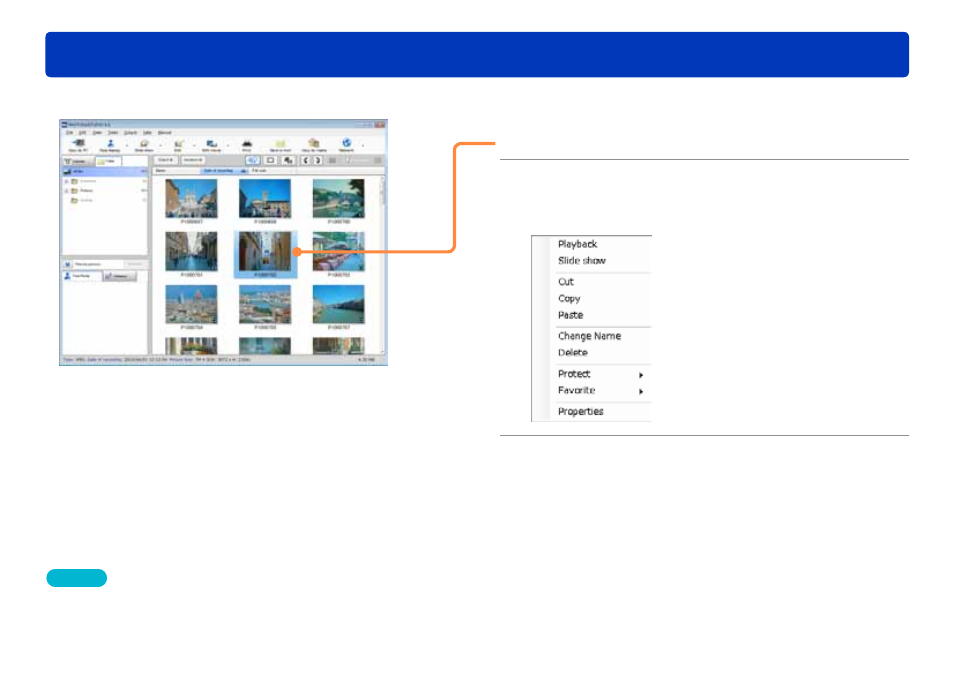Click the next arrow view icon
The height and width of the screenshot is (673, 954).
317,160
